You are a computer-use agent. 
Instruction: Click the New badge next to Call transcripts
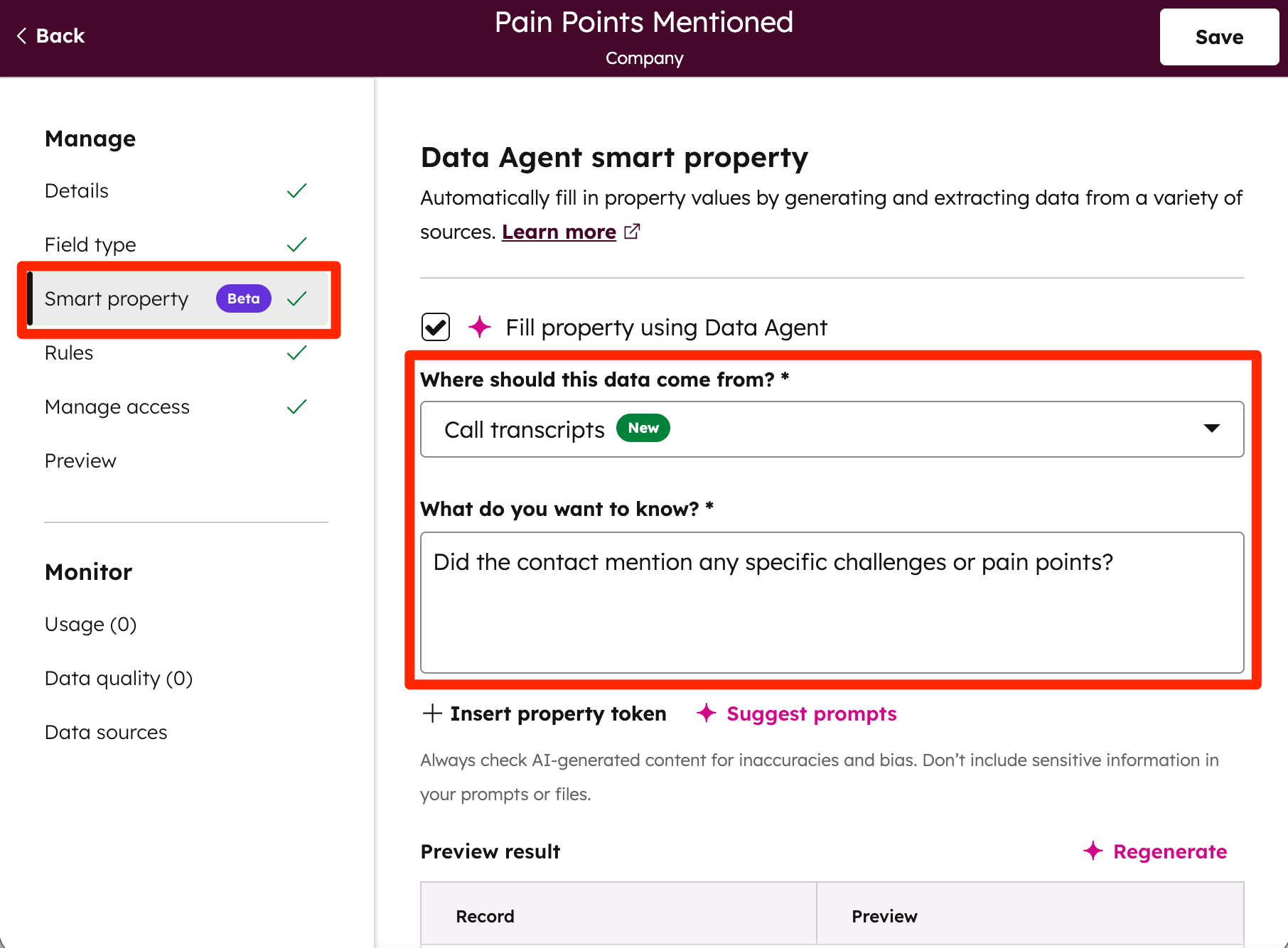click(x=643, y=428)
